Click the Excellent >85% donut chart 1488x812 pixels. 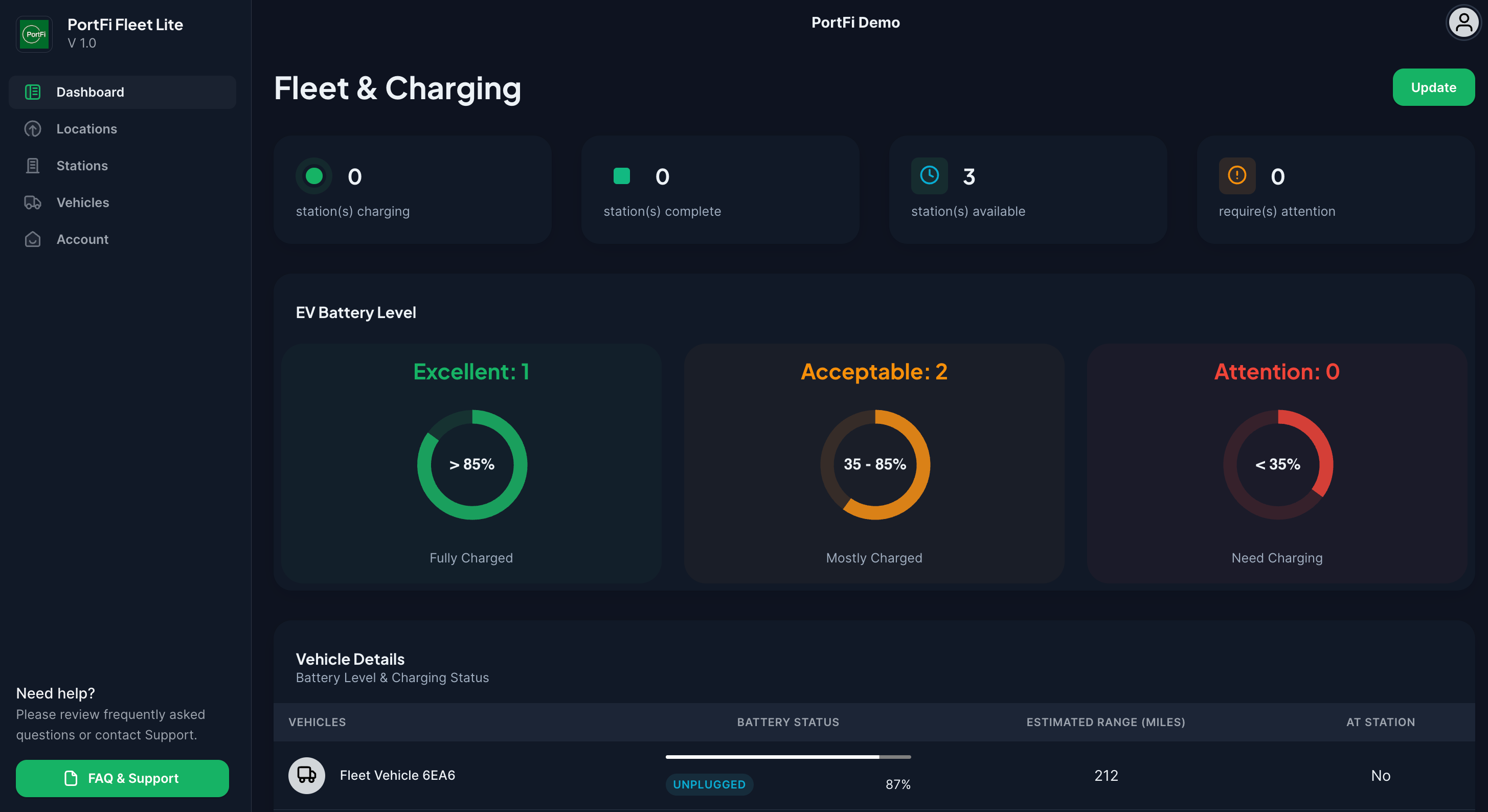click(x=472, y=464)
